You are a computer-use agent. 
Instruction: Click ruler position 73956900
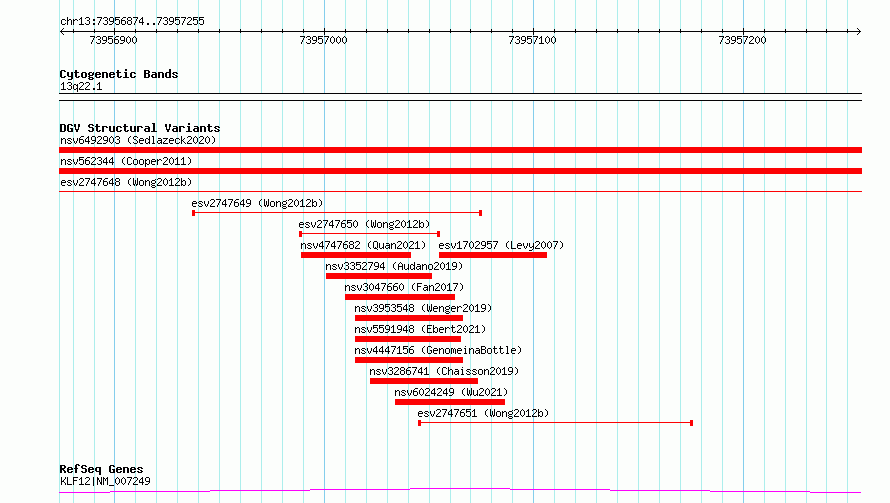click(x=114, y=40)
